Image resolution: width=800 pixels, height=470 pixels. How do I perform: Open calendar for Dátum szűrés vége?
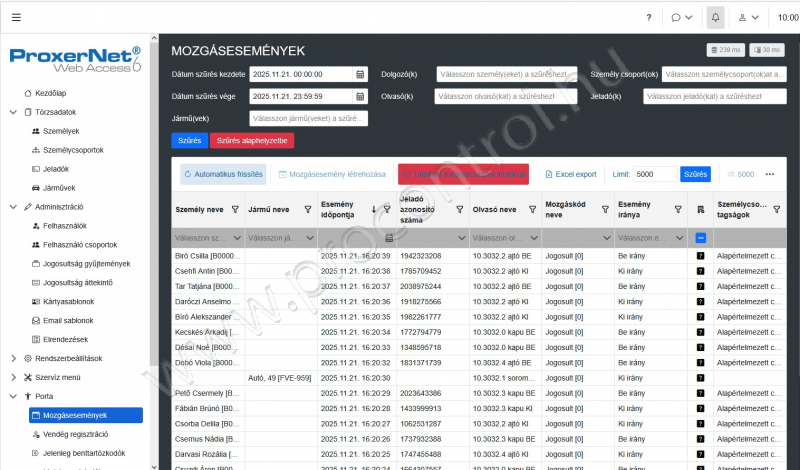tap(361, 96)
